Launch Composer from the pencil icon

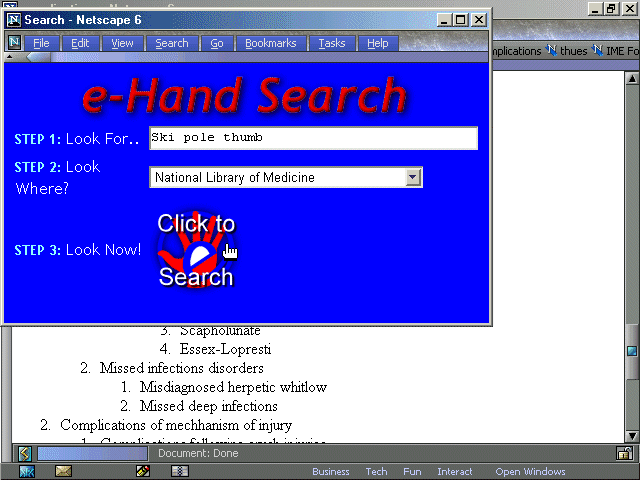142,471
